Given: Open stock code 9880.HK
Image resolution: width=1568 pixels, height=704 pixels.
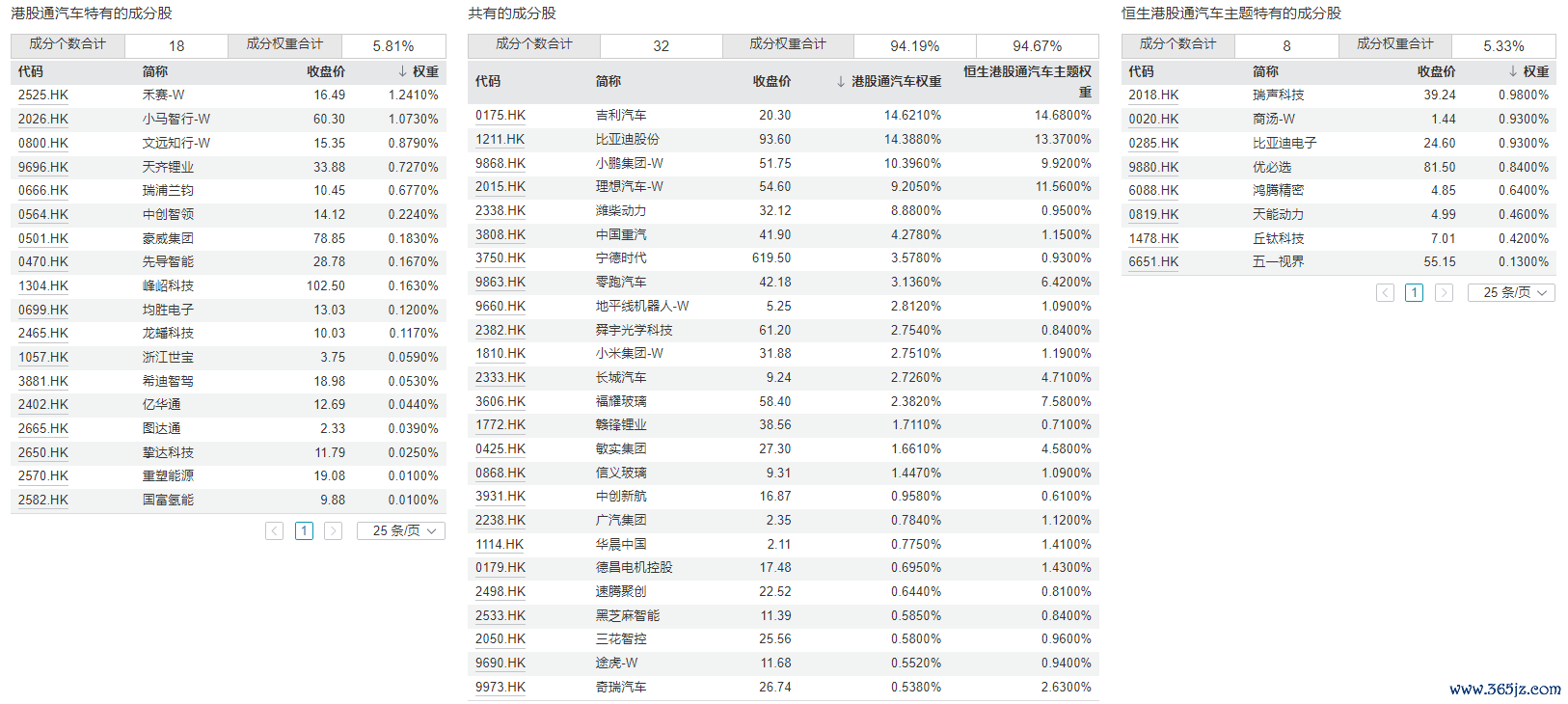Looking at the screenshot, I should (x=1154, y=167).
